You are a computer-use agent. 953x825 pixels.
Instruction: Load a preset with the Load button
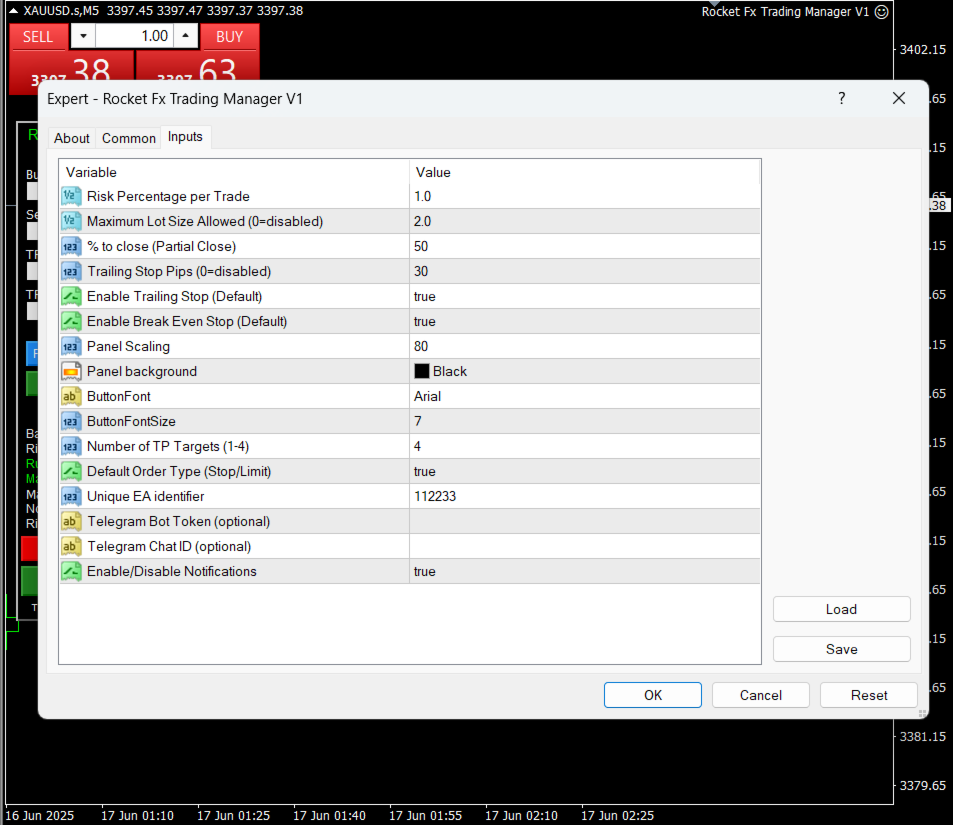842,609
